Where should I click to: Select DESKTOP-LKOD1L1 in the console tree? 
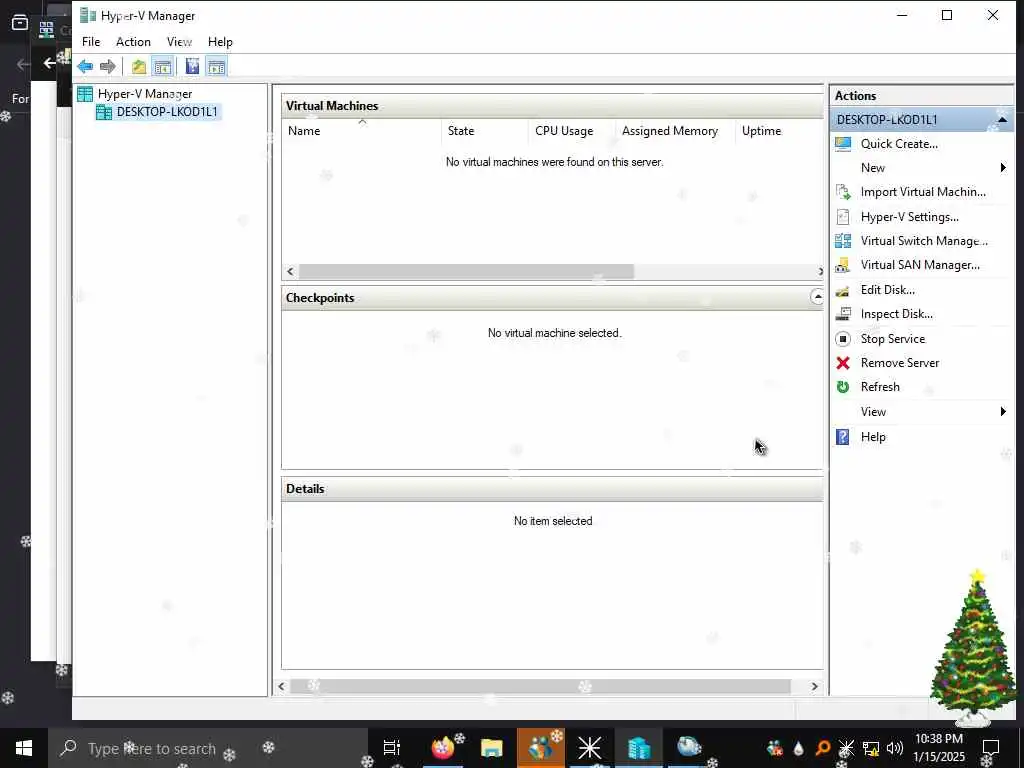point(167,112)
